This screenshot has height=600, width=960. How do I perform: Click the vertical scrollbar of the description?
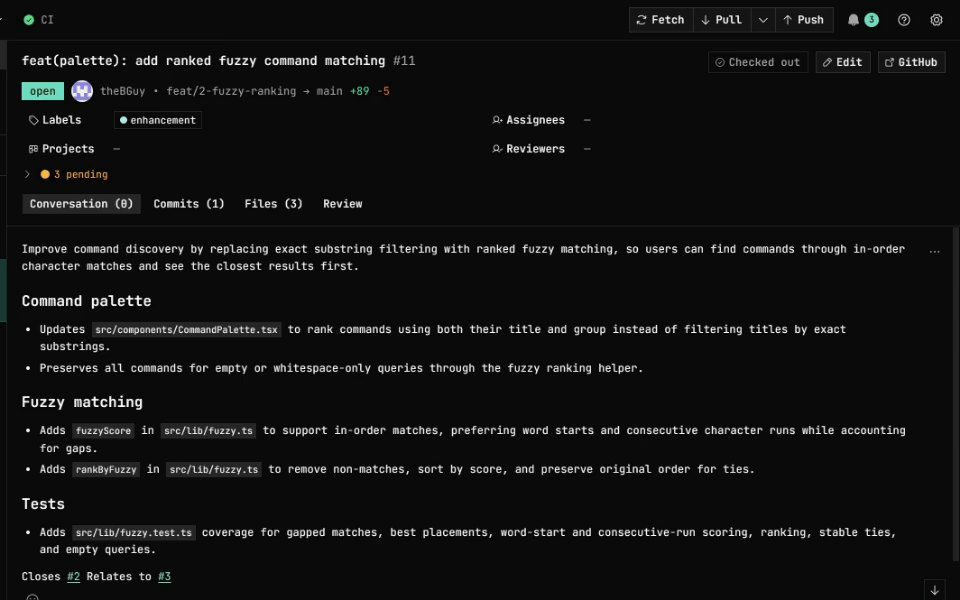pos(956,394)
